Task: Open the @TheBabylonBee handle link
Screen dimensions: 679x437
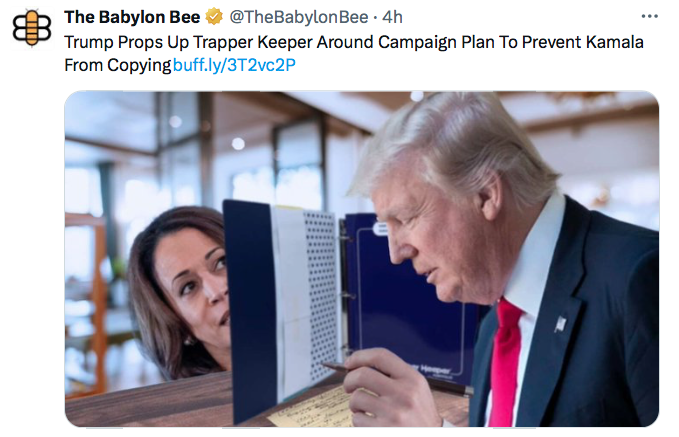Action: point(299,17)
